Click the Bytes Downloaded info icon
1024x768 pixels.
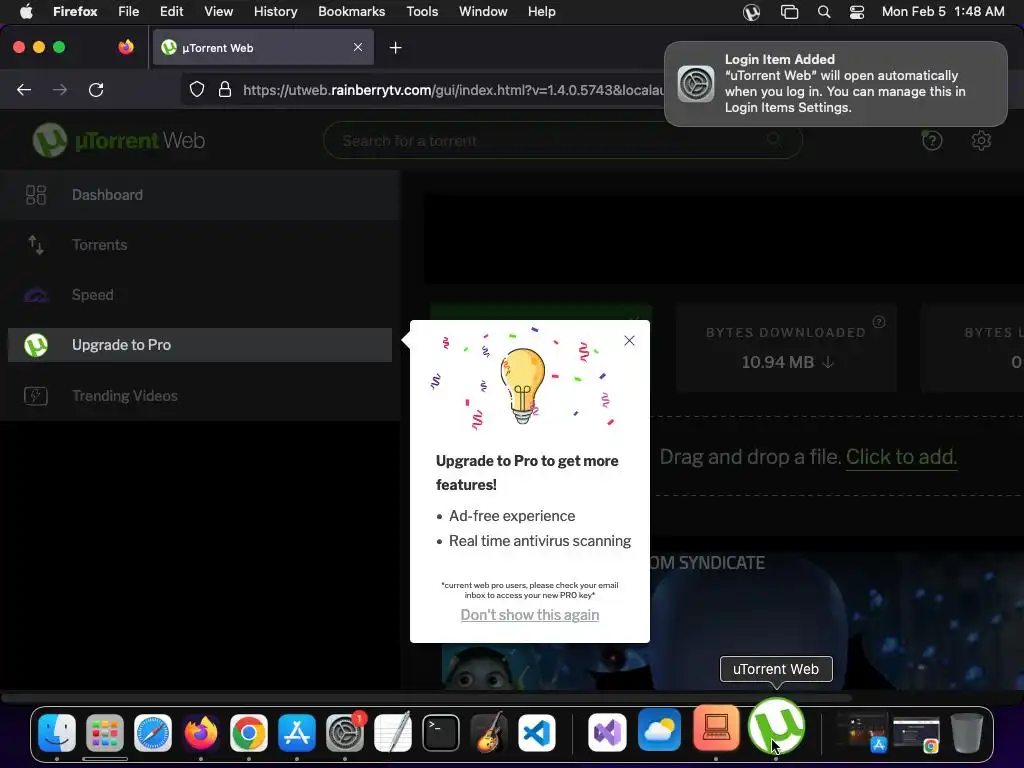pos(879,322)
